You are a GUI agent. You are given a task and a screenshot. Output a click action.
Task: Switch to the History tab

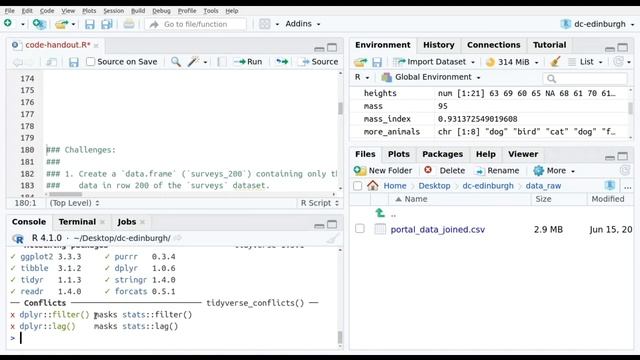(438, 45)
